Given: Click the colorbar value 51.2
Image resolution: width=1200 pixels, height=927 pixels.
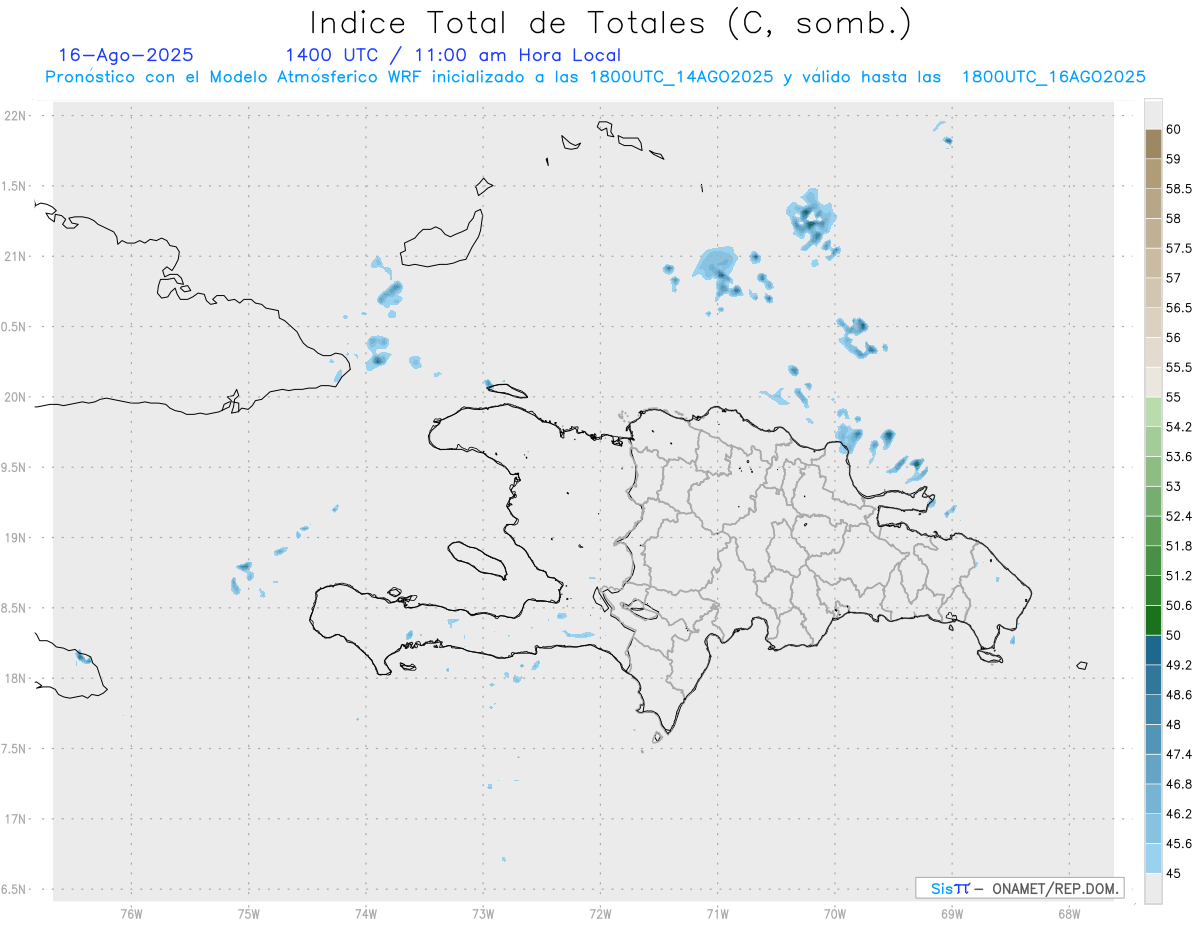Looking at the screenshot, I should pos(1178,576).
